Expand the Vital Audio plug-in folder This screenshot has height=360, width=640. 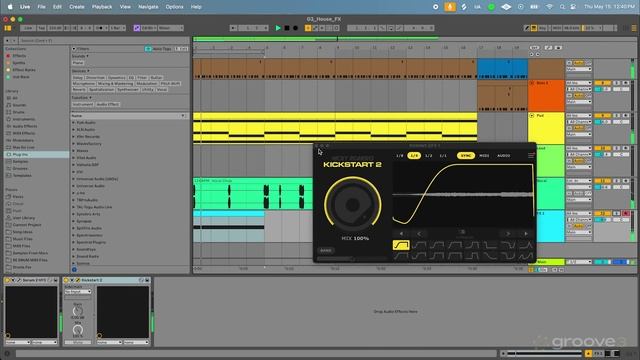tap(73, 158)
